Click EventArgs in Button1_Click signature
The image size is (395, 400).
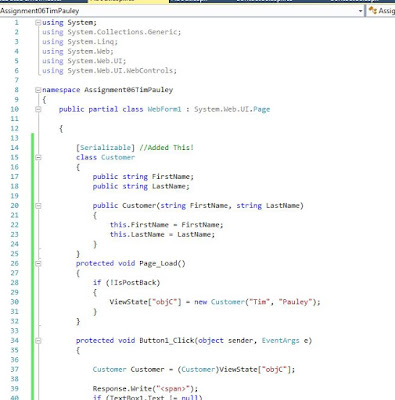pyautogui.click(x=280, y=341)
